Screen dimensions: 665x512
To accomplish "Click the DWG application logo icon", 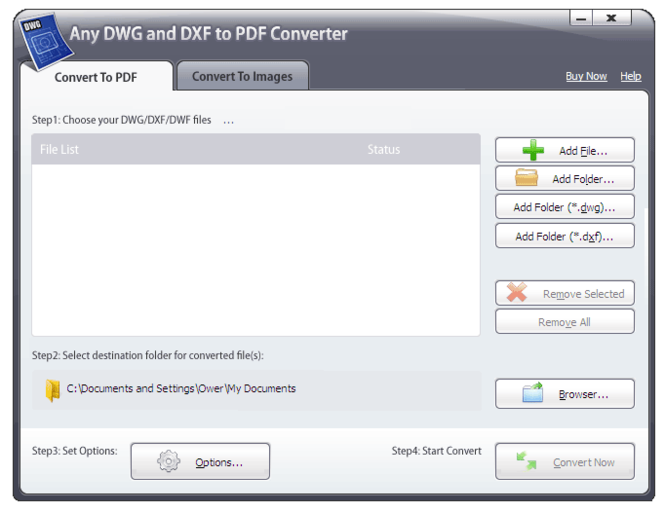I will [x=46, y=42].
